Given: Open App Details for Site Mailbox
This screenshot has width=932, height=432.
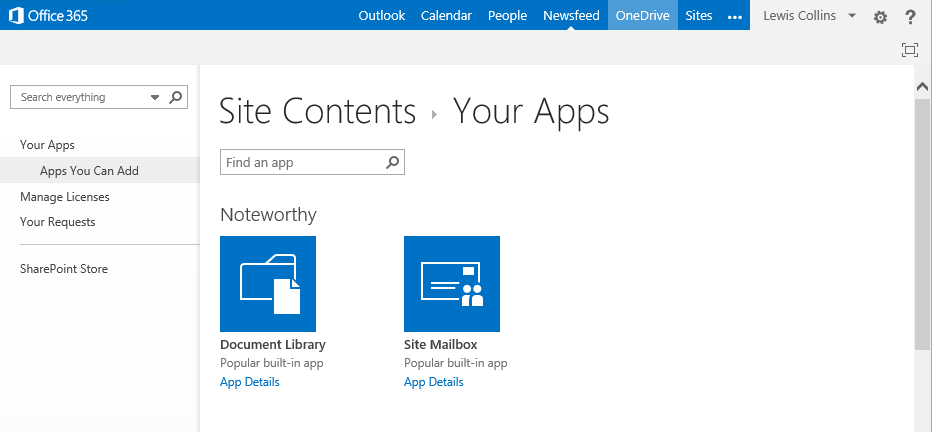Looking at the screenshot, I should 434,382.
